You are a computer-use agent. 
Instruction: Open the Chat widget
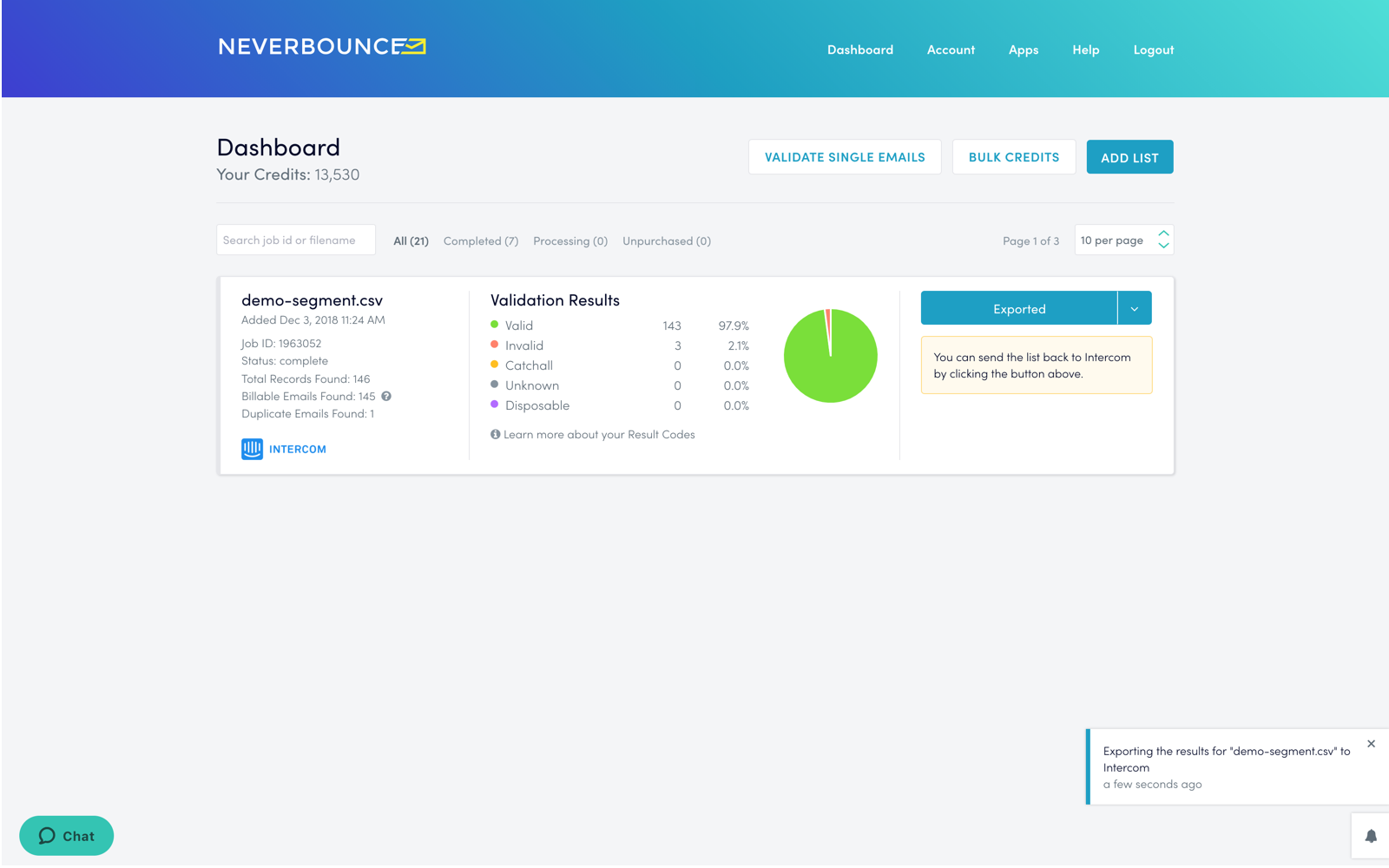67,836
